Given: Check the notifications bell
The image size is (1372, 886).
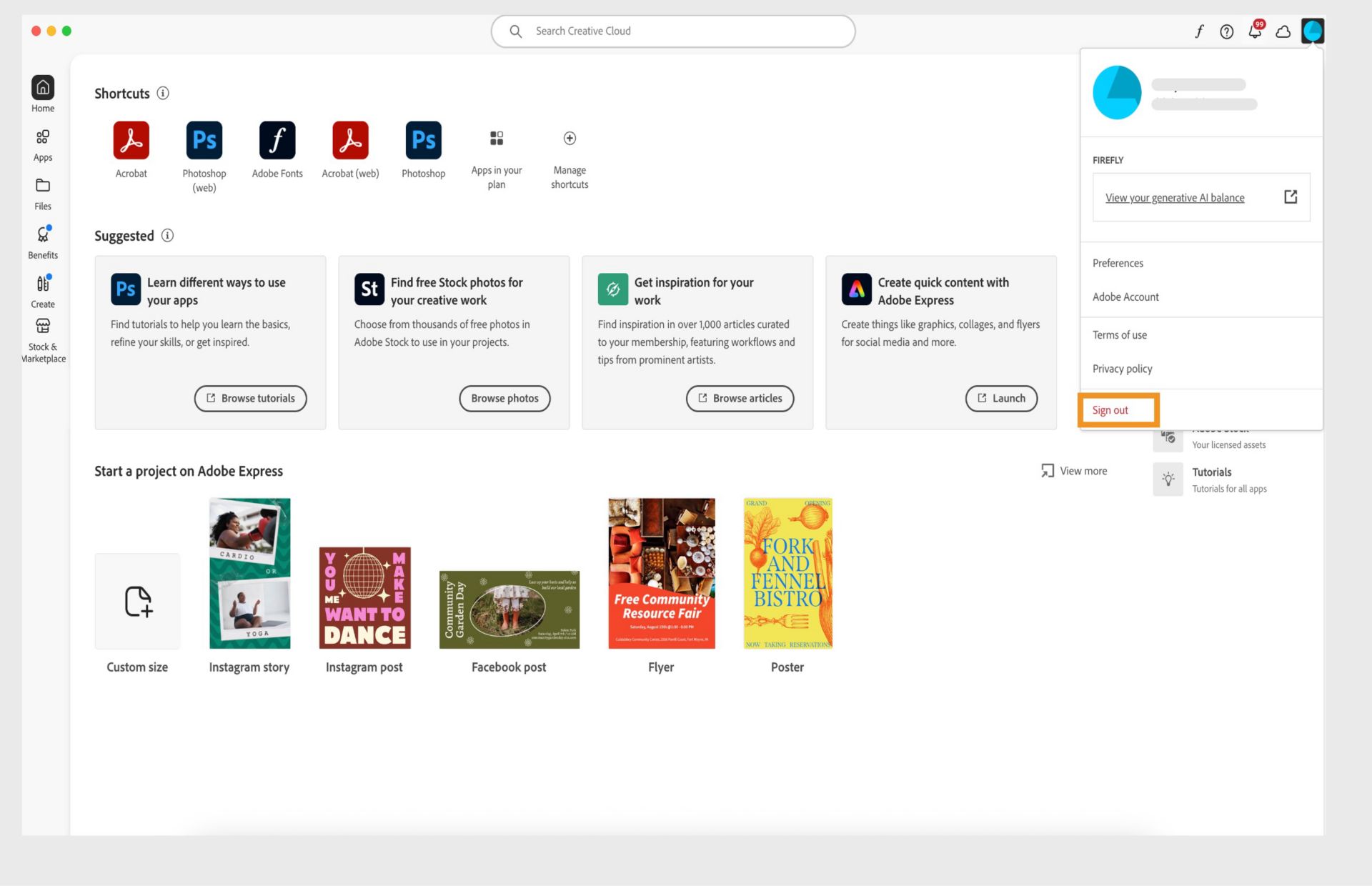Looking at the screenshot, I should 1254,31.
